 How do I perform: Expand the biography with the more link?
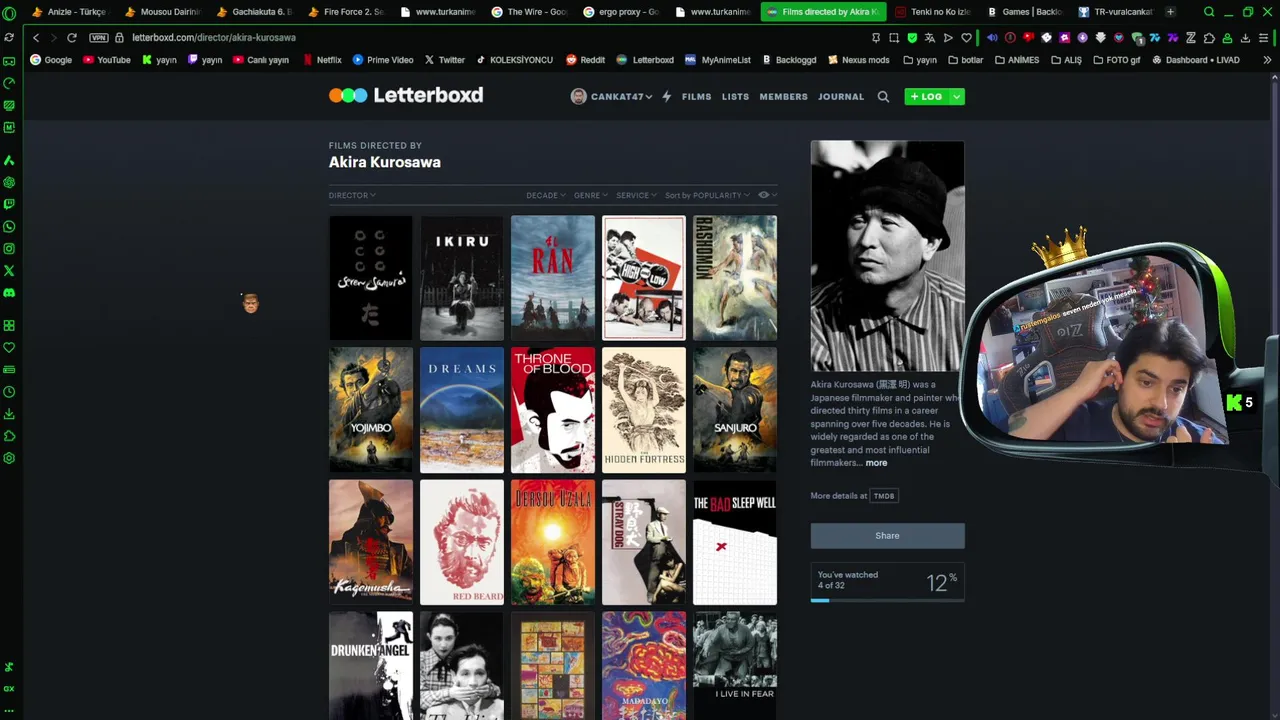[x=876, y=463]
